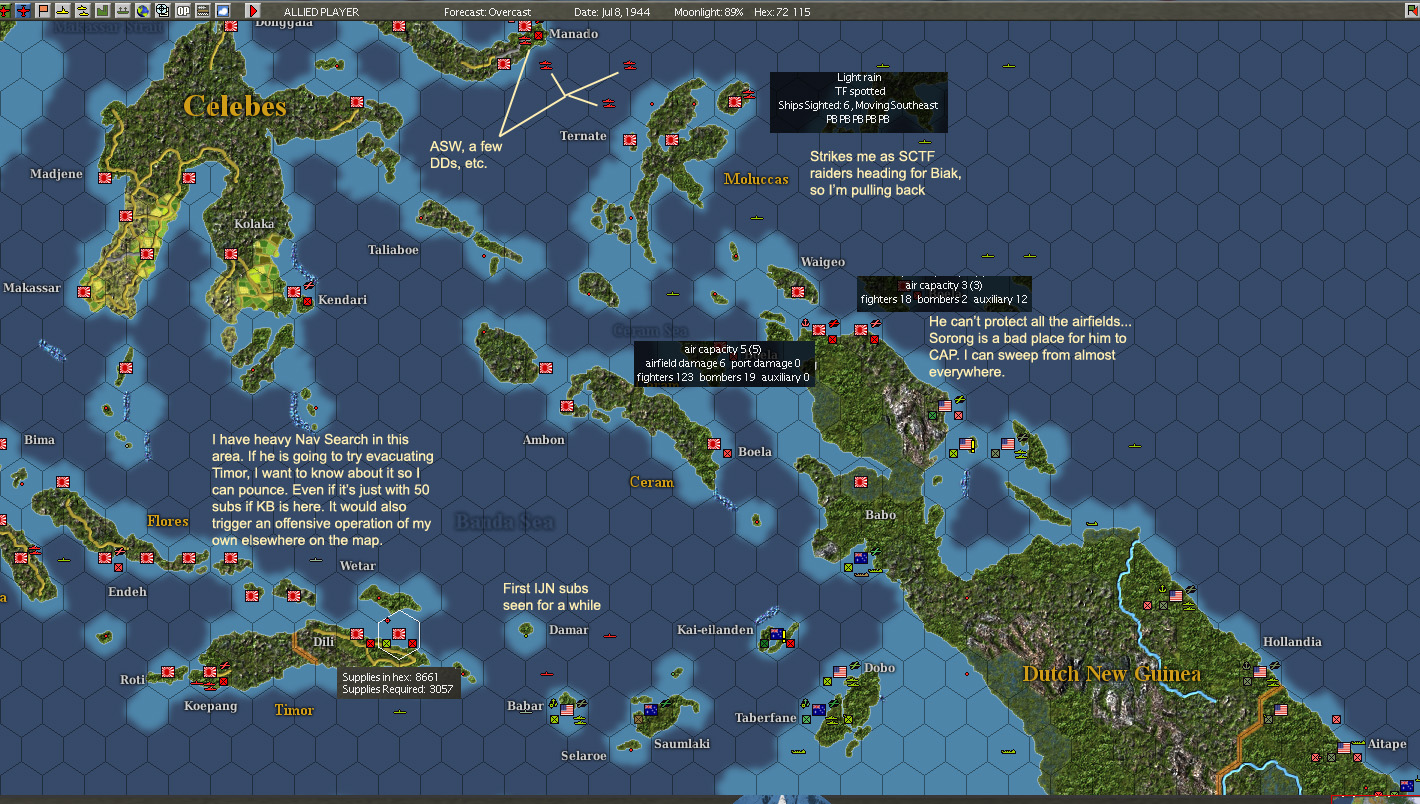Viewport: 1420px width, 804px height.
Task: Click the Forecast: Overcast status text
Action: [488, 12]
